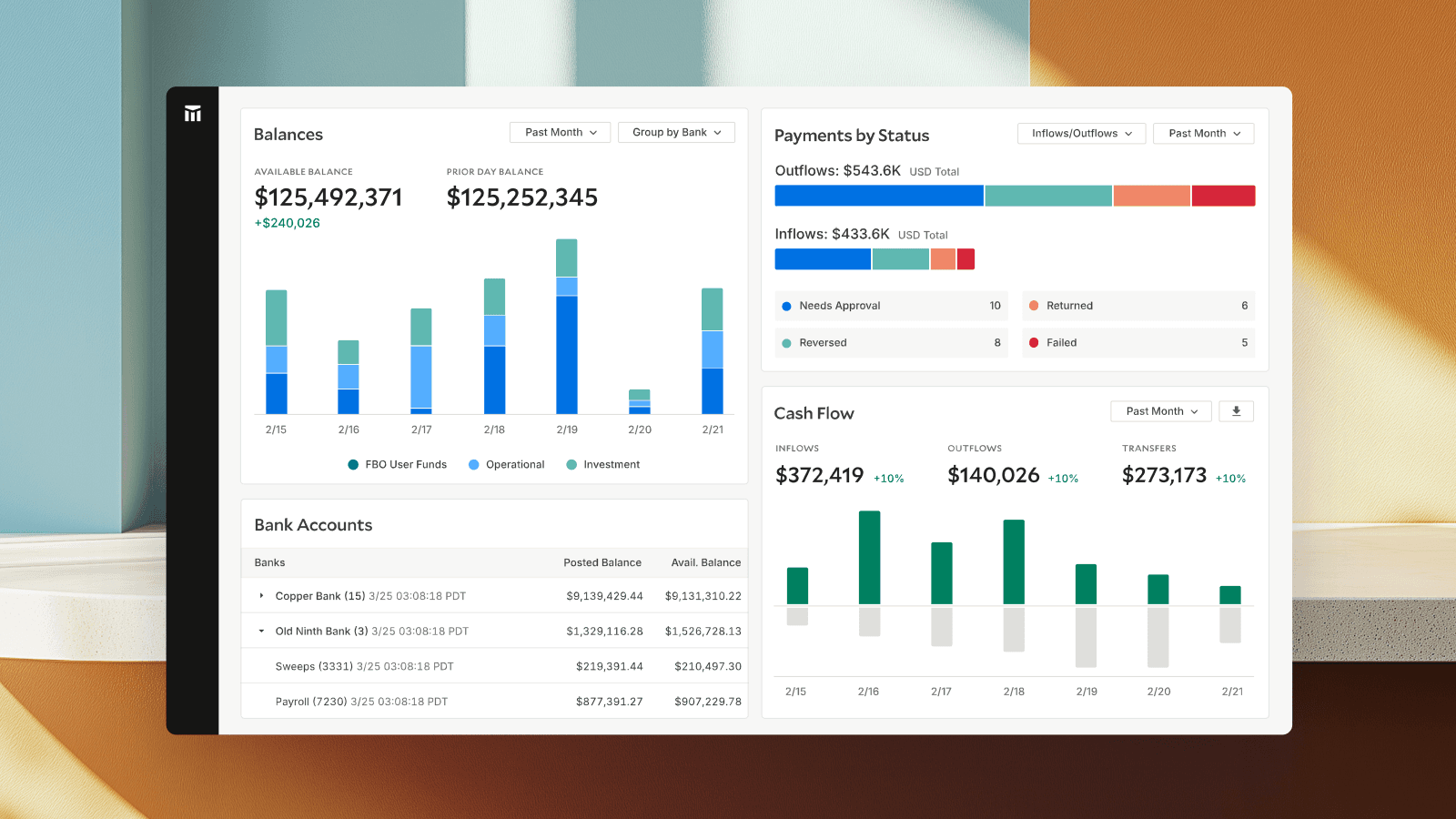Open the Past Month dropdown in Balances
The image size is (1456, 819).
coord(559,132)
